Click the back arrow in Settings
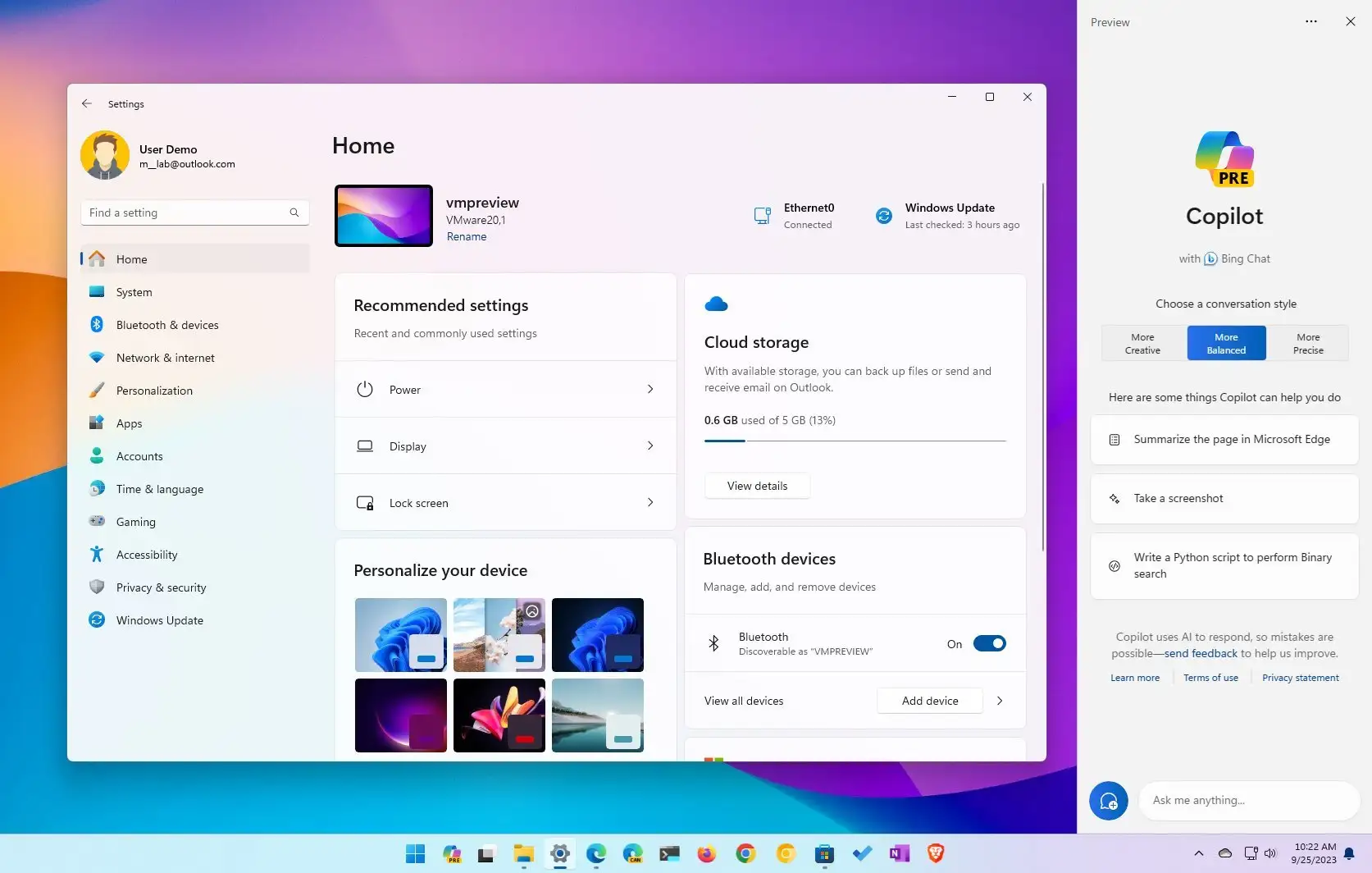 coord(87,103)
